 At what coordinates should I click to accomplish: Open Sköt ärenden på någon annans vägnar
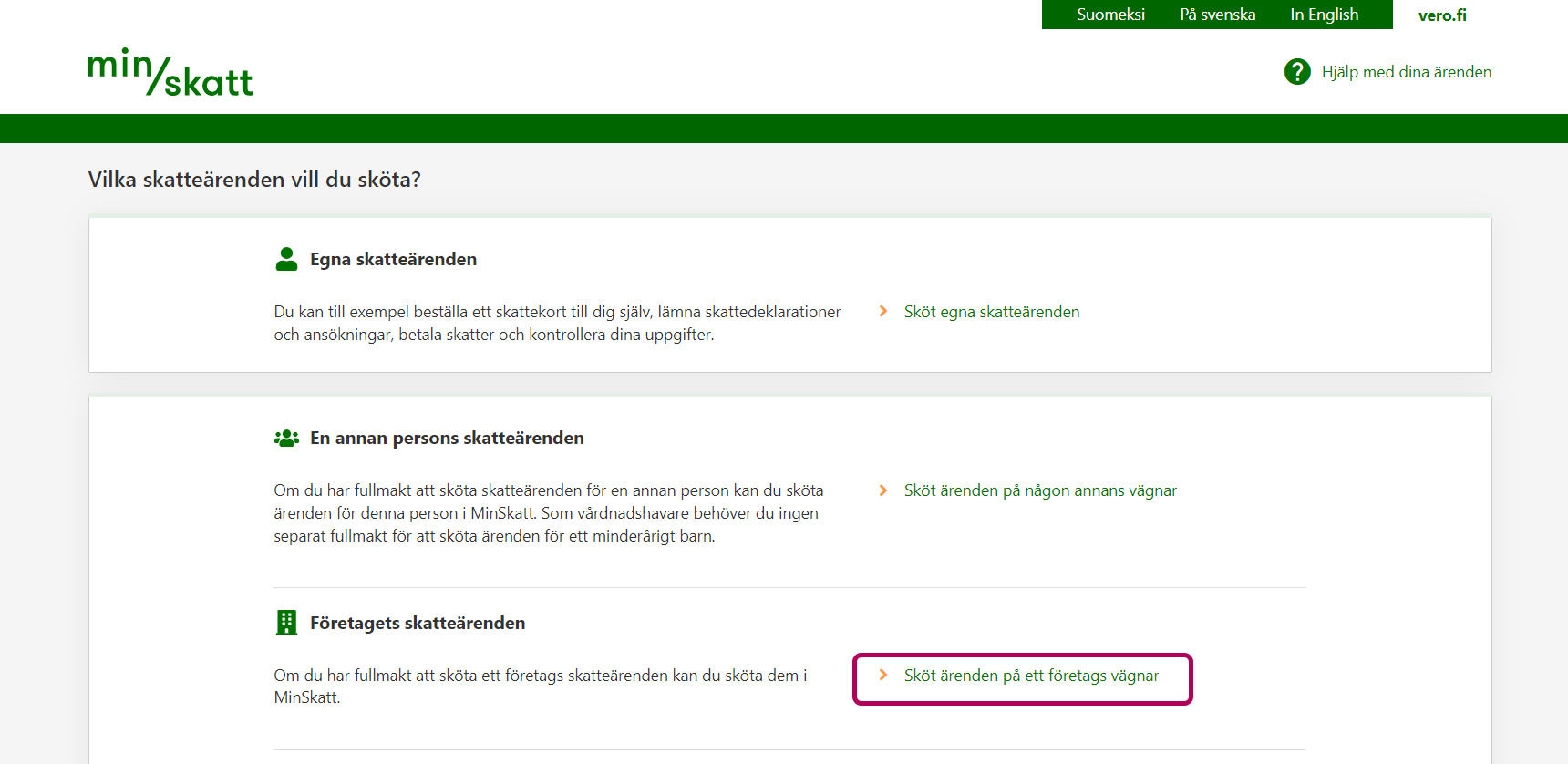click(x=1039, y=490)
